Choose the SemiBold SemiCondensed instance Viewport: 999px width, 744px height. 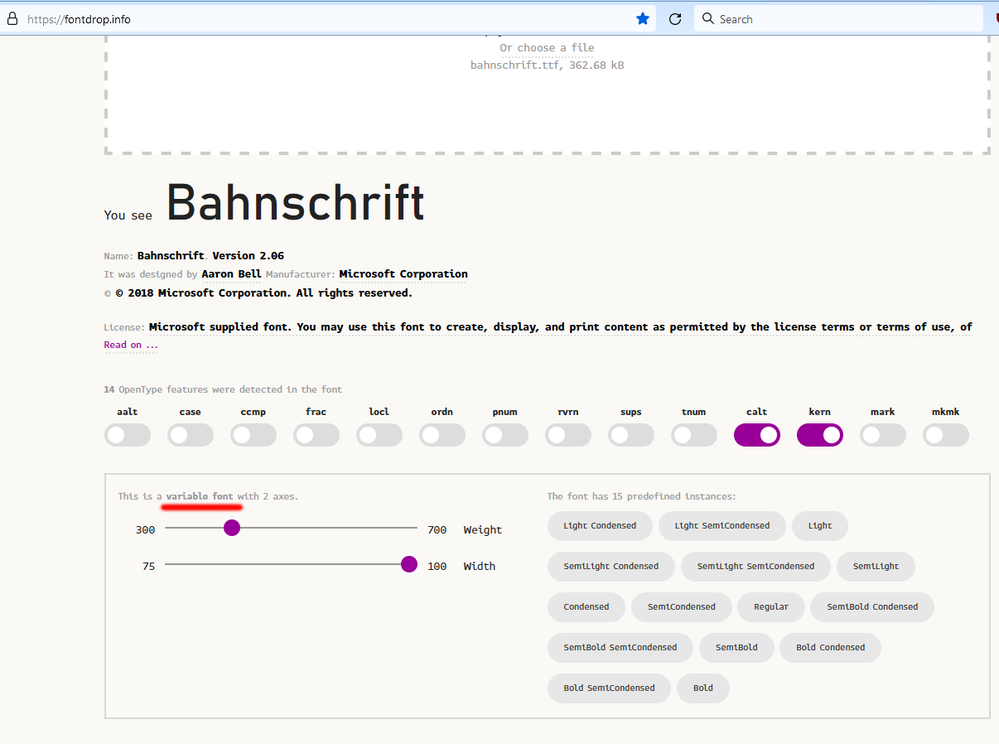(x=620, y=648)
